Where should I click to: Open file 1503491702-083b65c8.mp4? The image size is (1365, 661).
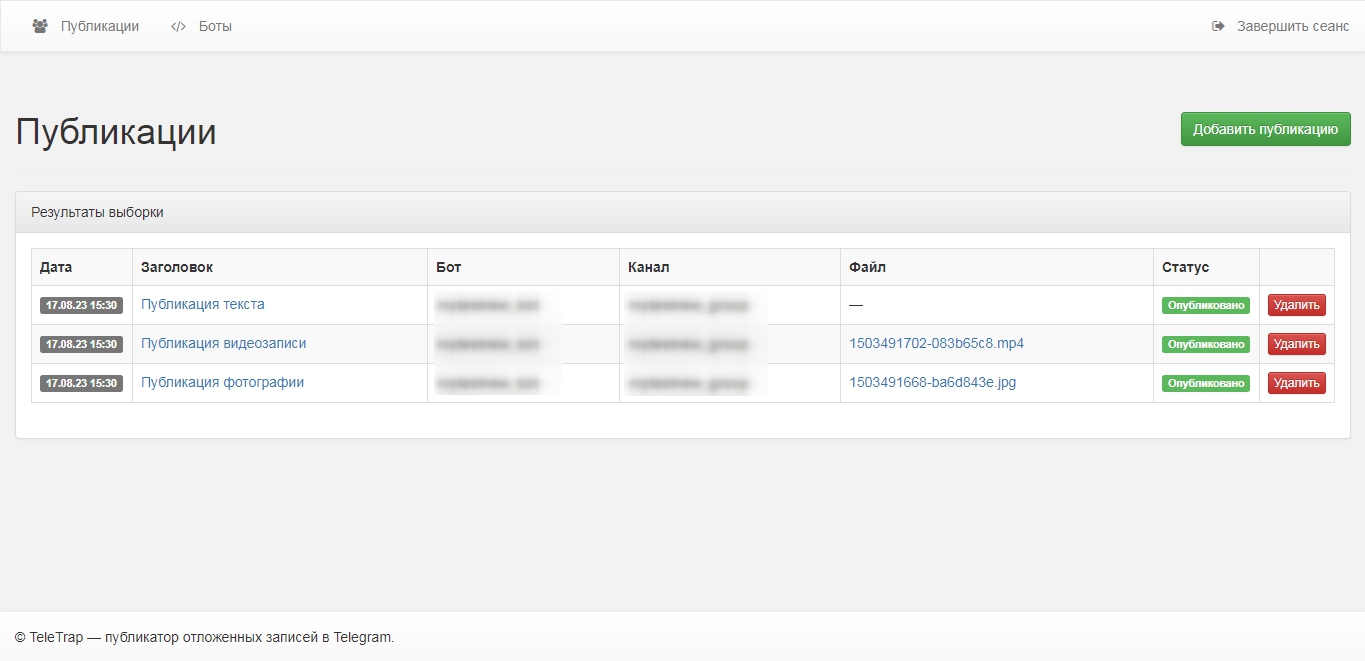click(x=936, y=343)
